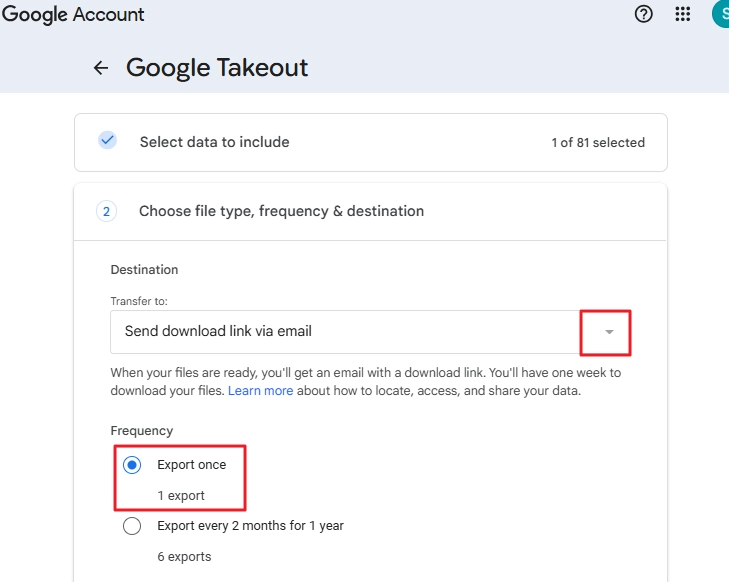Screen dimensions: 729x582
Task: Expand the Select data to include section
Action: pos(371,142)
